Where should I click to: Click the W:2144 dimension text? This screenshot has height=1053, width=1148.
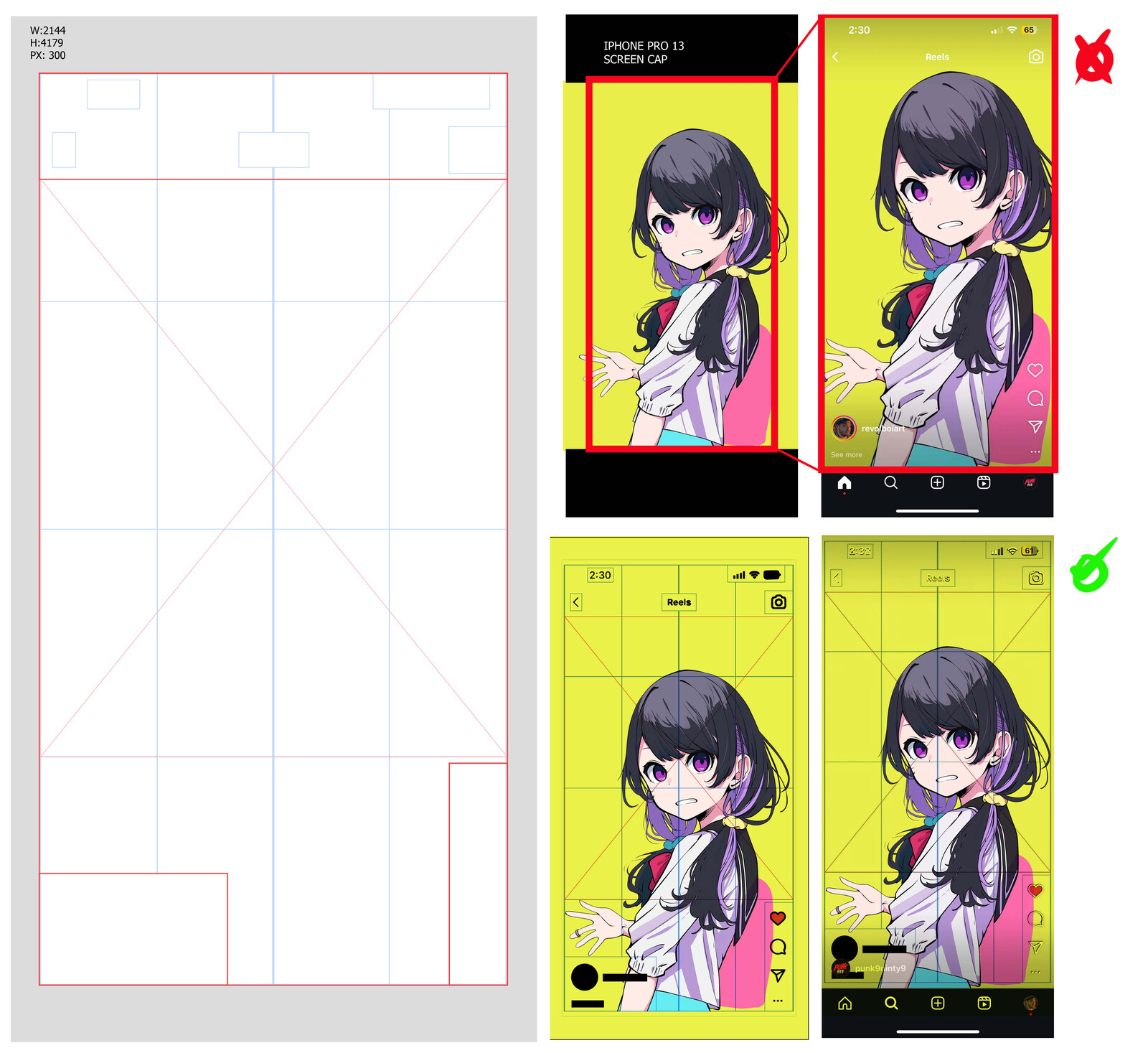(x=47, y=30)
